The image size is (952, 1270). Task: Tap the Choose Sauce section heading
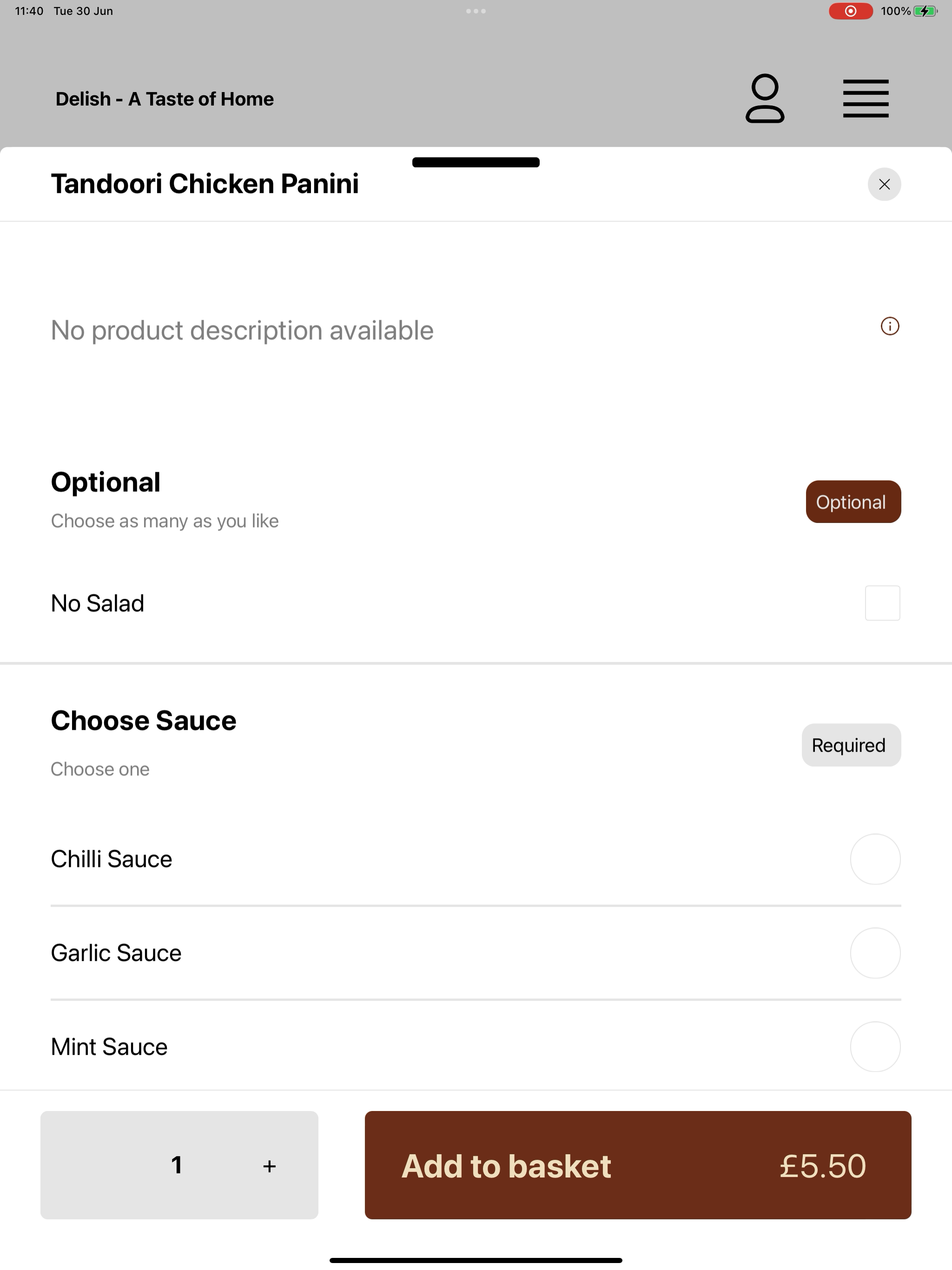click(x=144, y=721)
